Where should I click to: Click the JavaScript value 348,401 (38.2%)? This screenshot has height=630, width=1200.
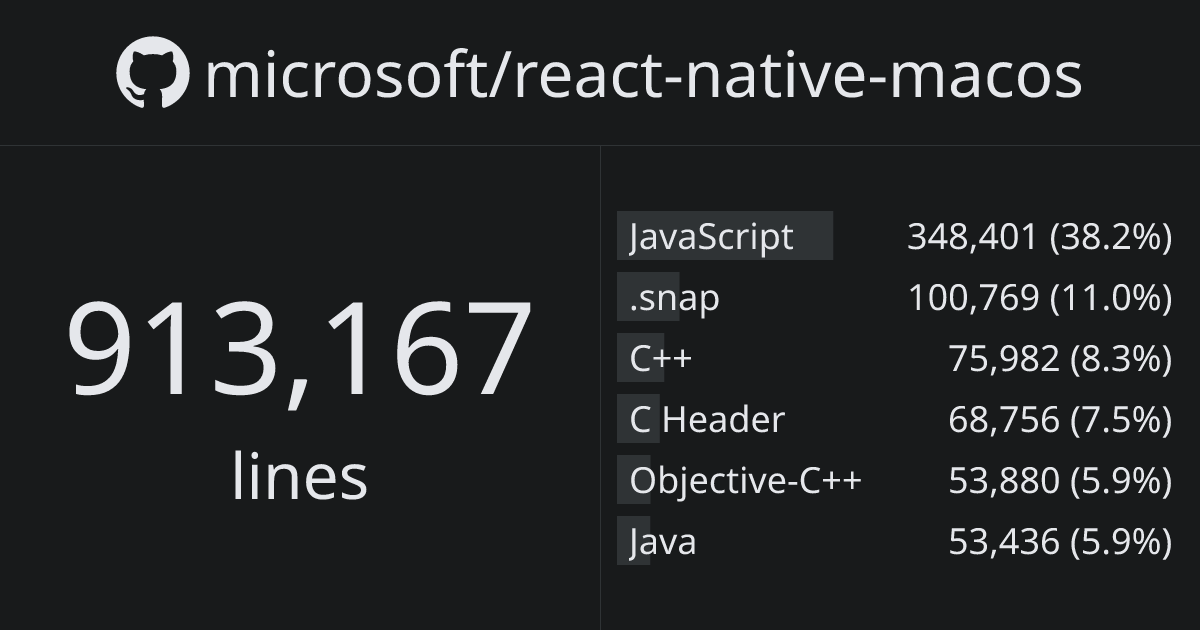(1039, 237)
